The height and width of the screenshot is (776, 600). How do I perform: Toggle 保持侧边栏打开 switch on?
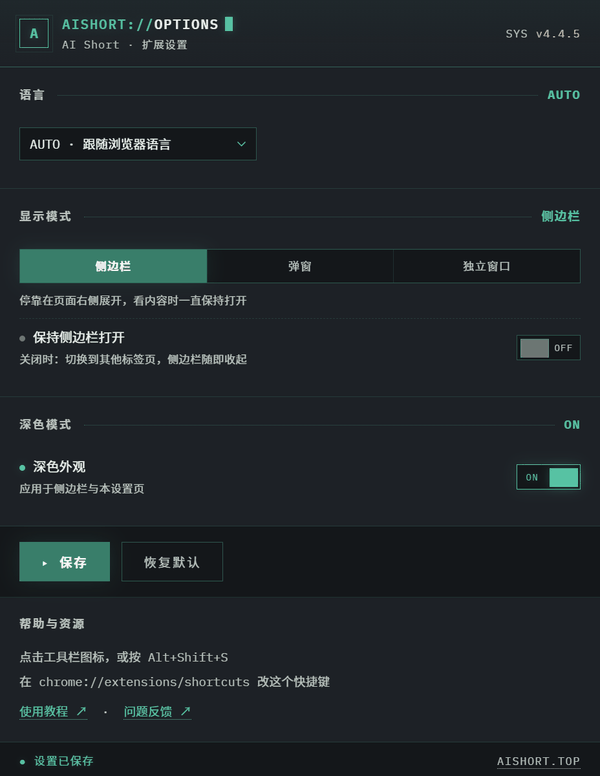pyautogui.click(x=548, y=348)
